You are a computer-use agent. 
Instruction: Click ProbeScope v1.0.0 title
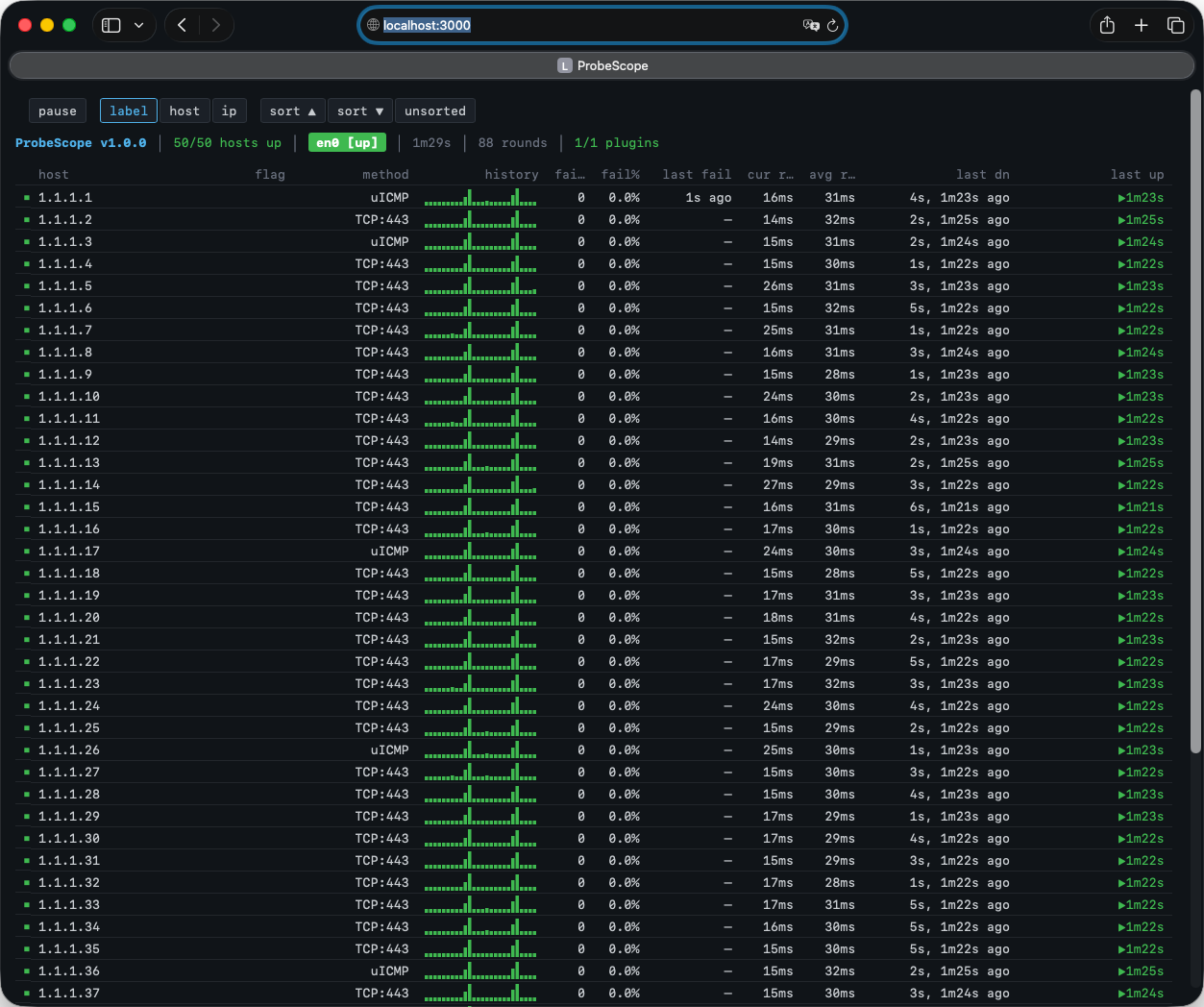coord(81,142)
